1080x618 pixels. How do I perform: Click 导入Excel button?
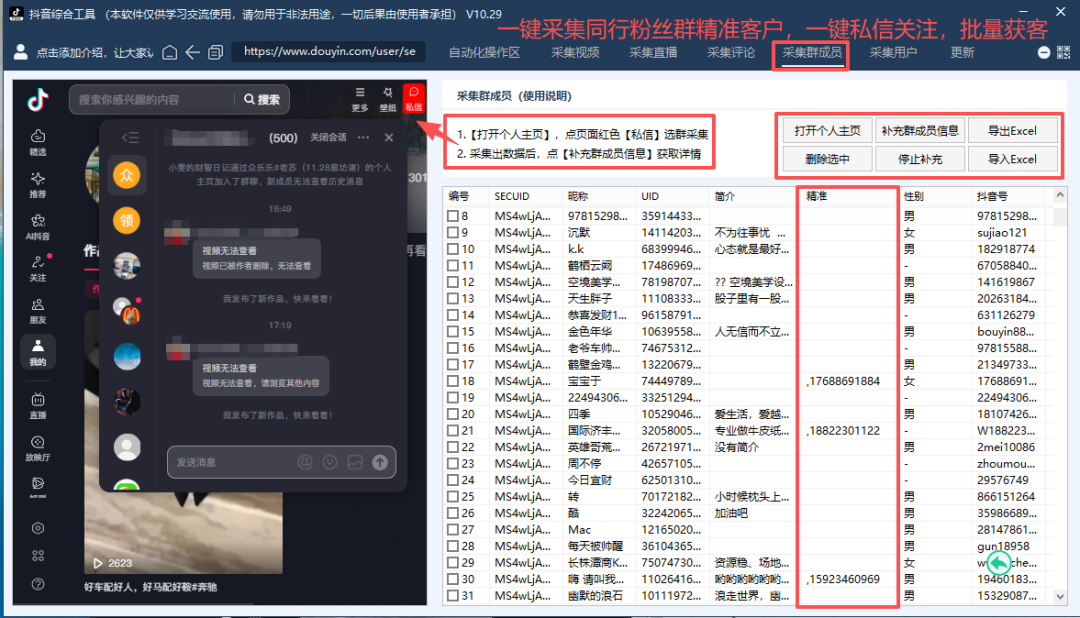click(1012, 159)
